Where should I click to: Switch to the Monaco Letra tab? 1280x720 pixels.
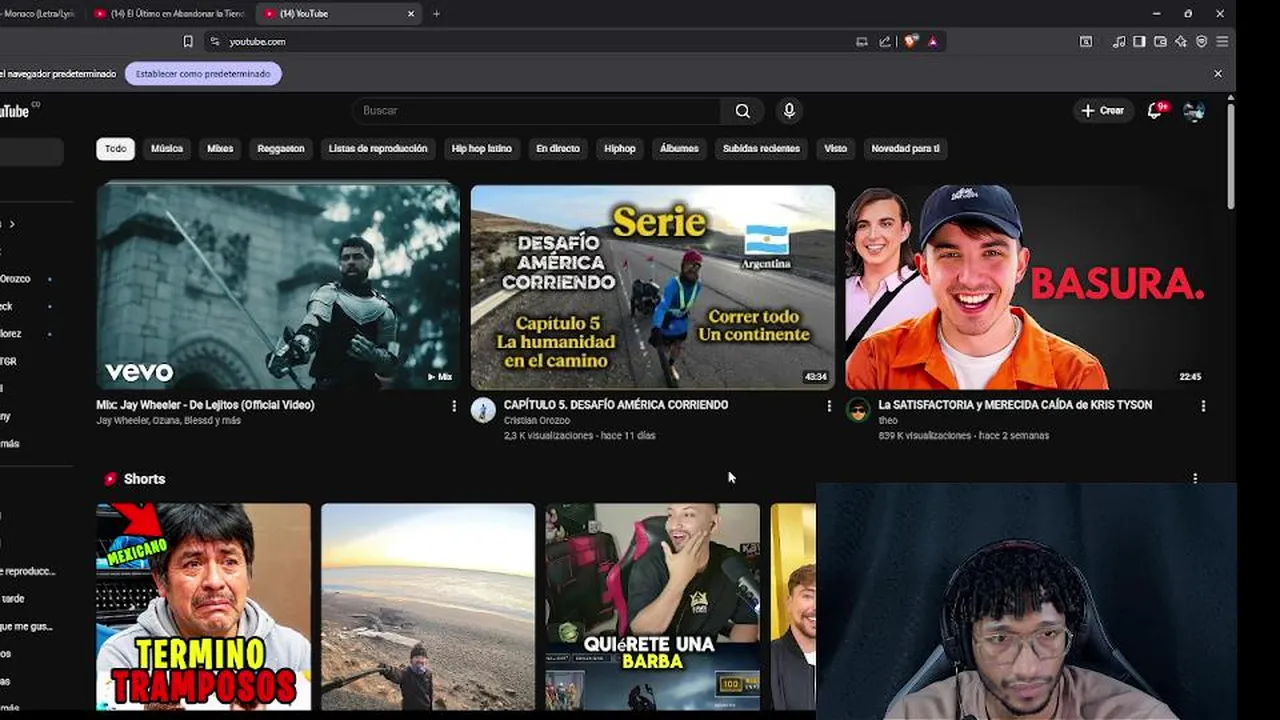[40, 13]
